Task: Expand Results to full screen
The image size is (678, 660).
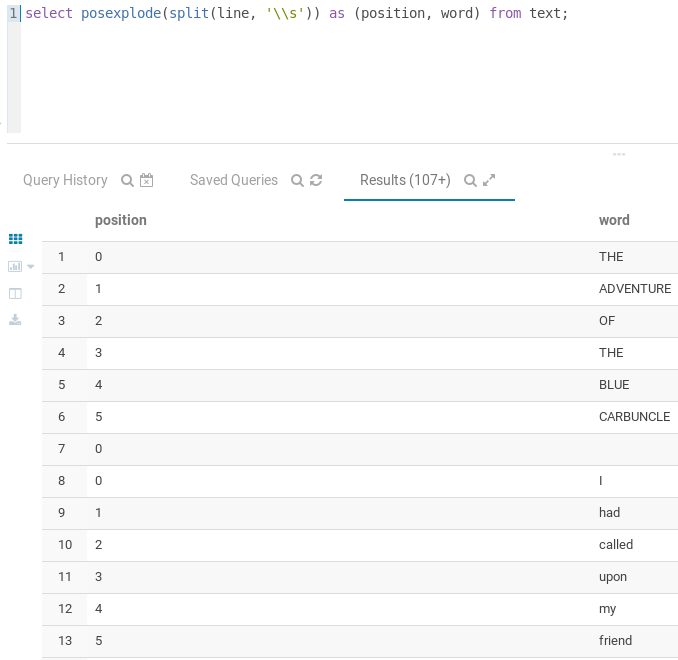Action: tap(489, 181)
